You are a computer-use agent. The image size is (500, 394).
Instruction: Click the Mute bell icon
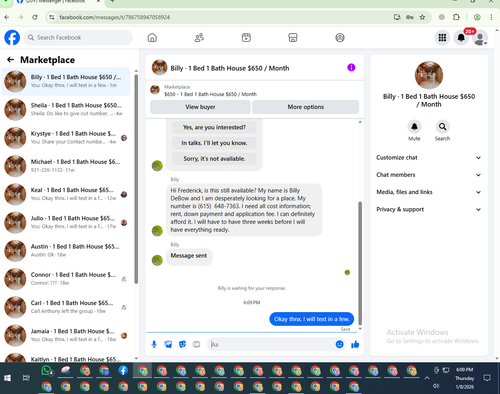coord(414,127)
